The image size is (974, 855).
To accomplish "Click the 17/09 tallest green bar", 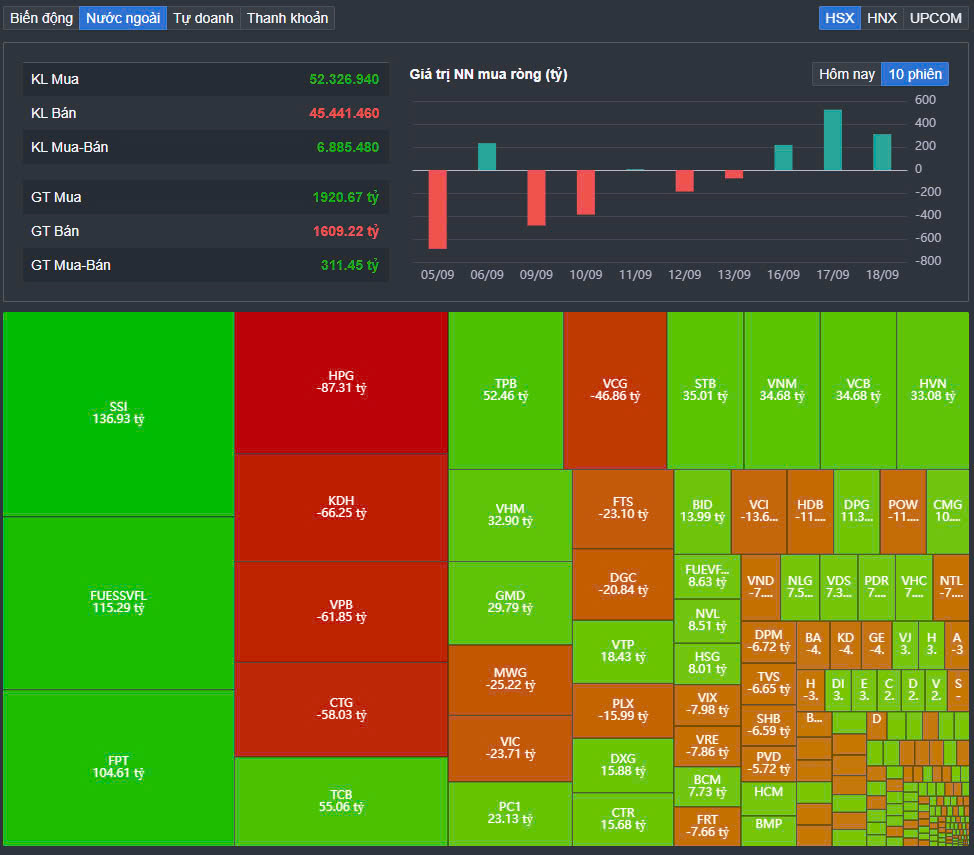I will (x=833, y=140).
